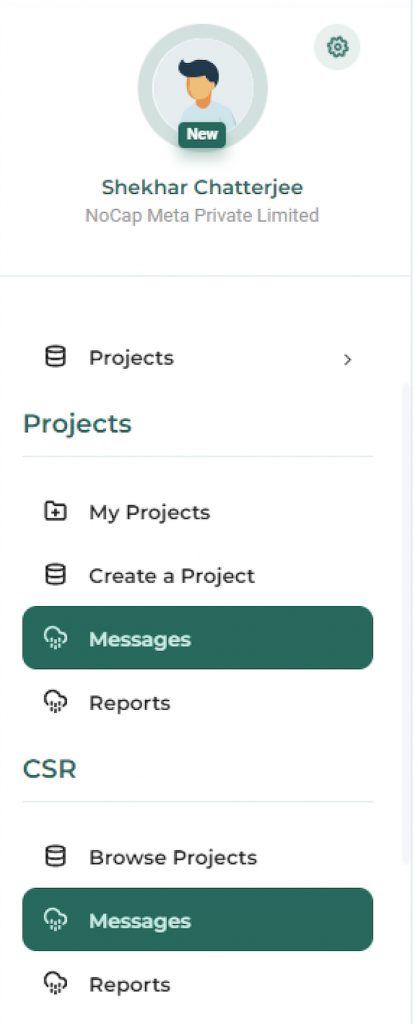Click database icon next to Browse Projects

point(55,857)
